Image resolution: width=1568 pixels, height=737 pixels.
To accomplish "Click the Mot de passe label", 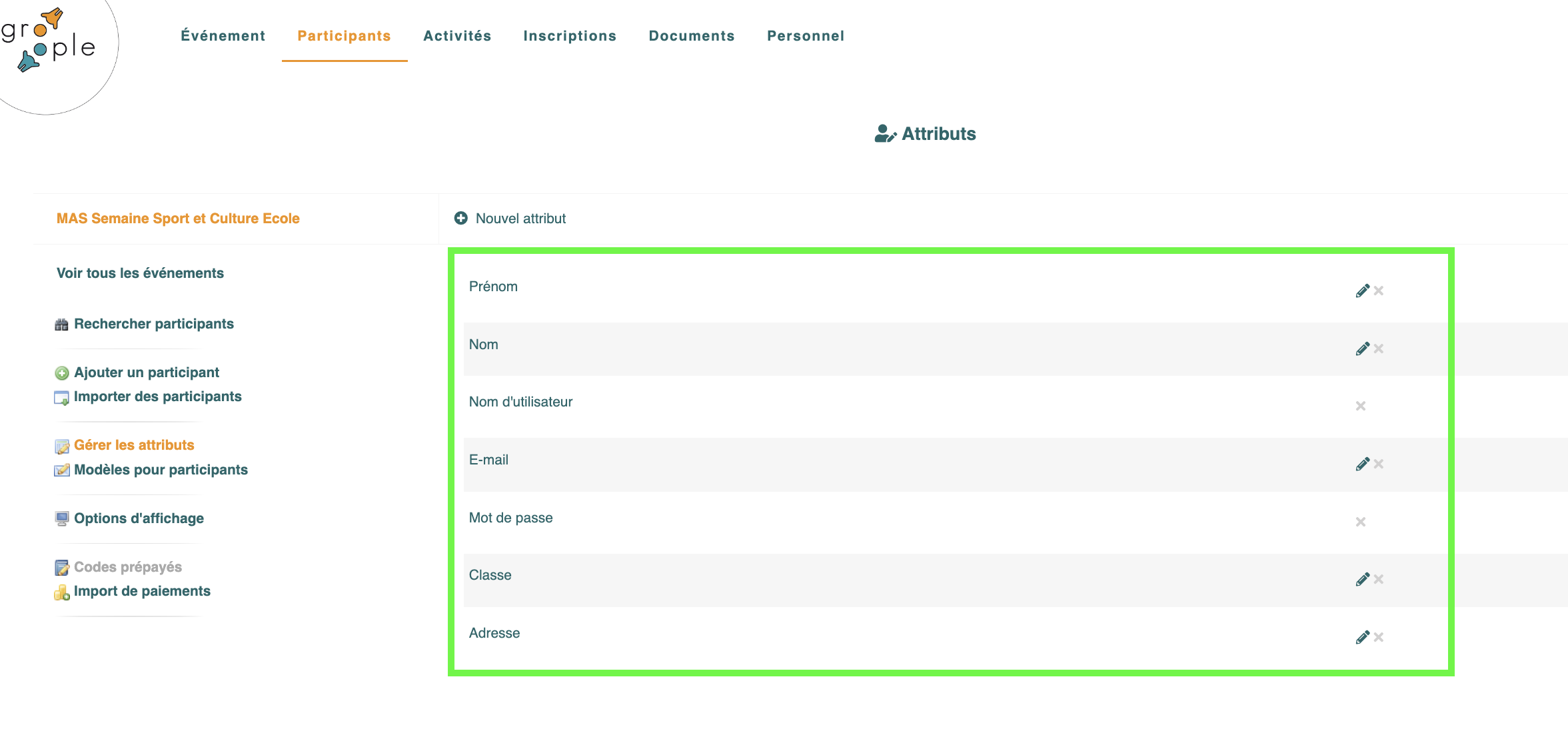I will point(510,518).
